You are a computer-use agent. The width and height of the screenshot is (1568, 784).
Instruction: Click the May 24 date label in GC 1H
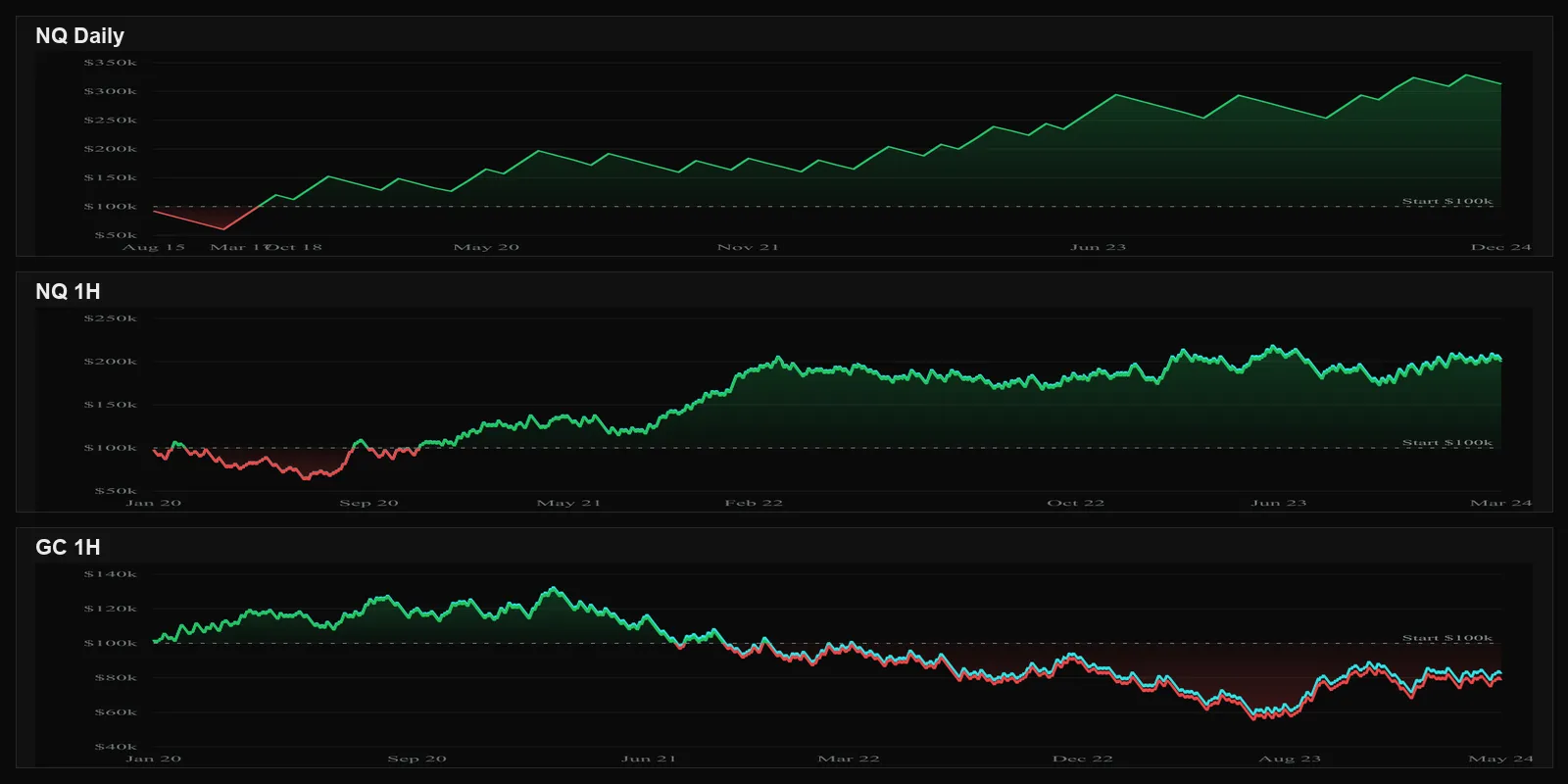coord(1501,759)
